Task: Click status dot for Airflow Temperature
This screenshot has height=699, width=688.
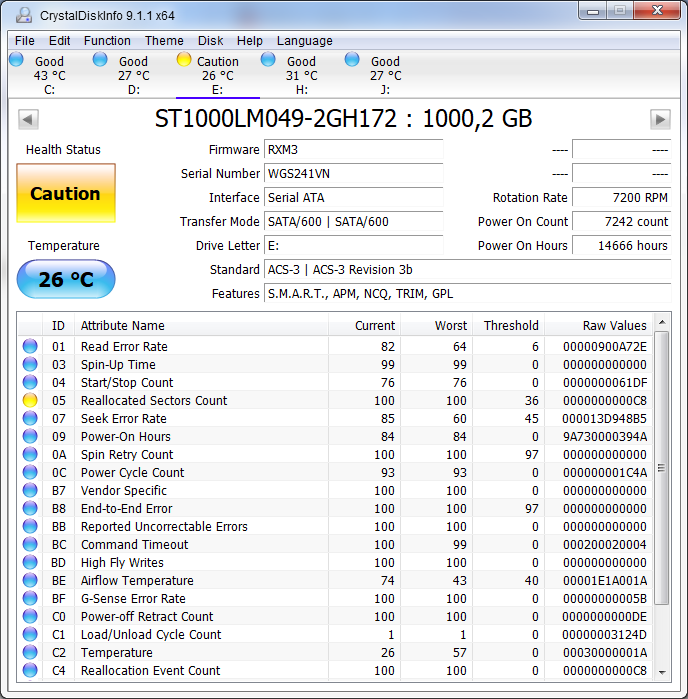Action: pos(30,580)
